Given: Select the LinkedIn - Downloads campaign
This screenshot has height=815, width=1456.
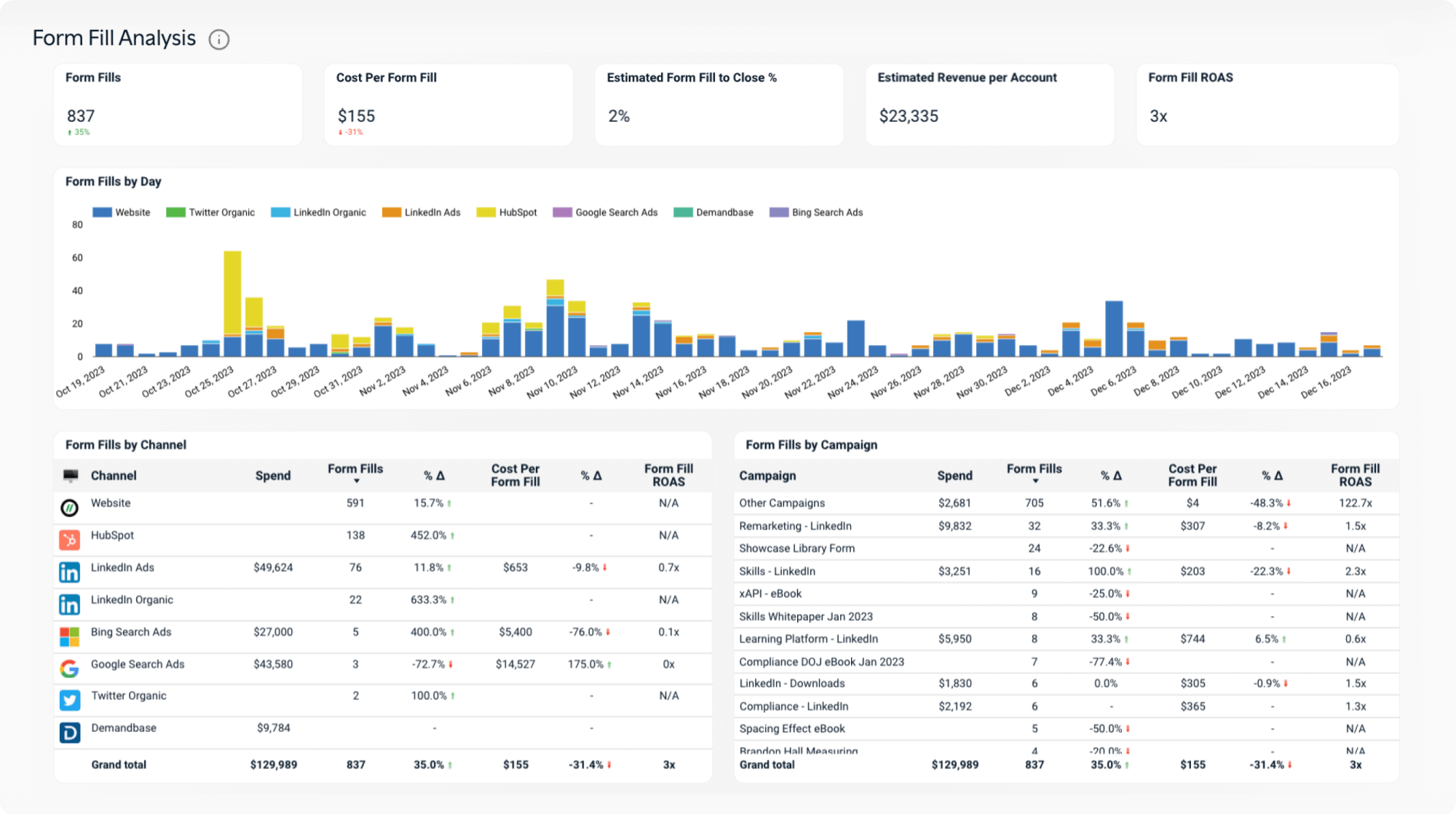Looking at the screenshot, I should click(792, 684).
